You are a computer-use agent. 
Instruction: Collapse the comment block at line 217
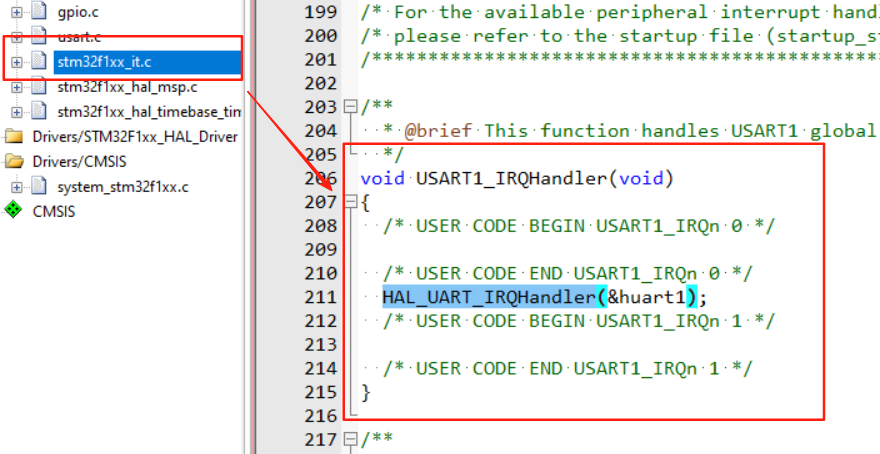tap(351, 439)
